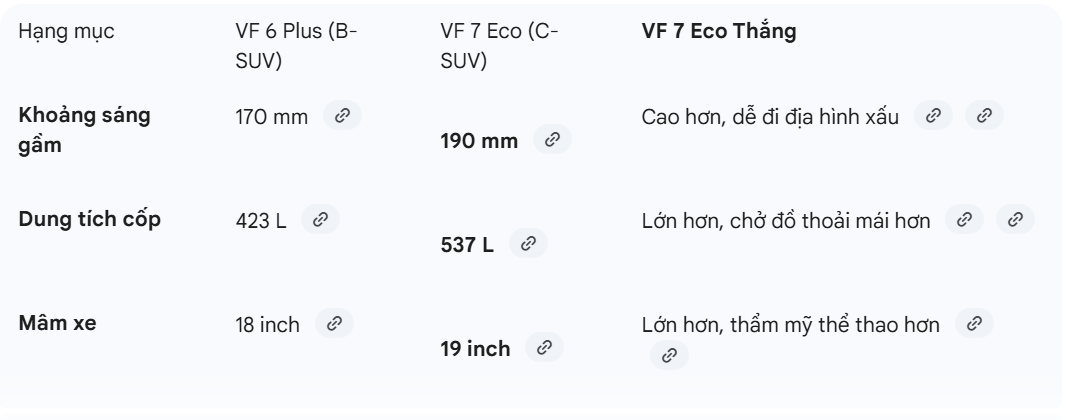
Task: Open the source link beside 19 inch
Action: tap(544, 348)
